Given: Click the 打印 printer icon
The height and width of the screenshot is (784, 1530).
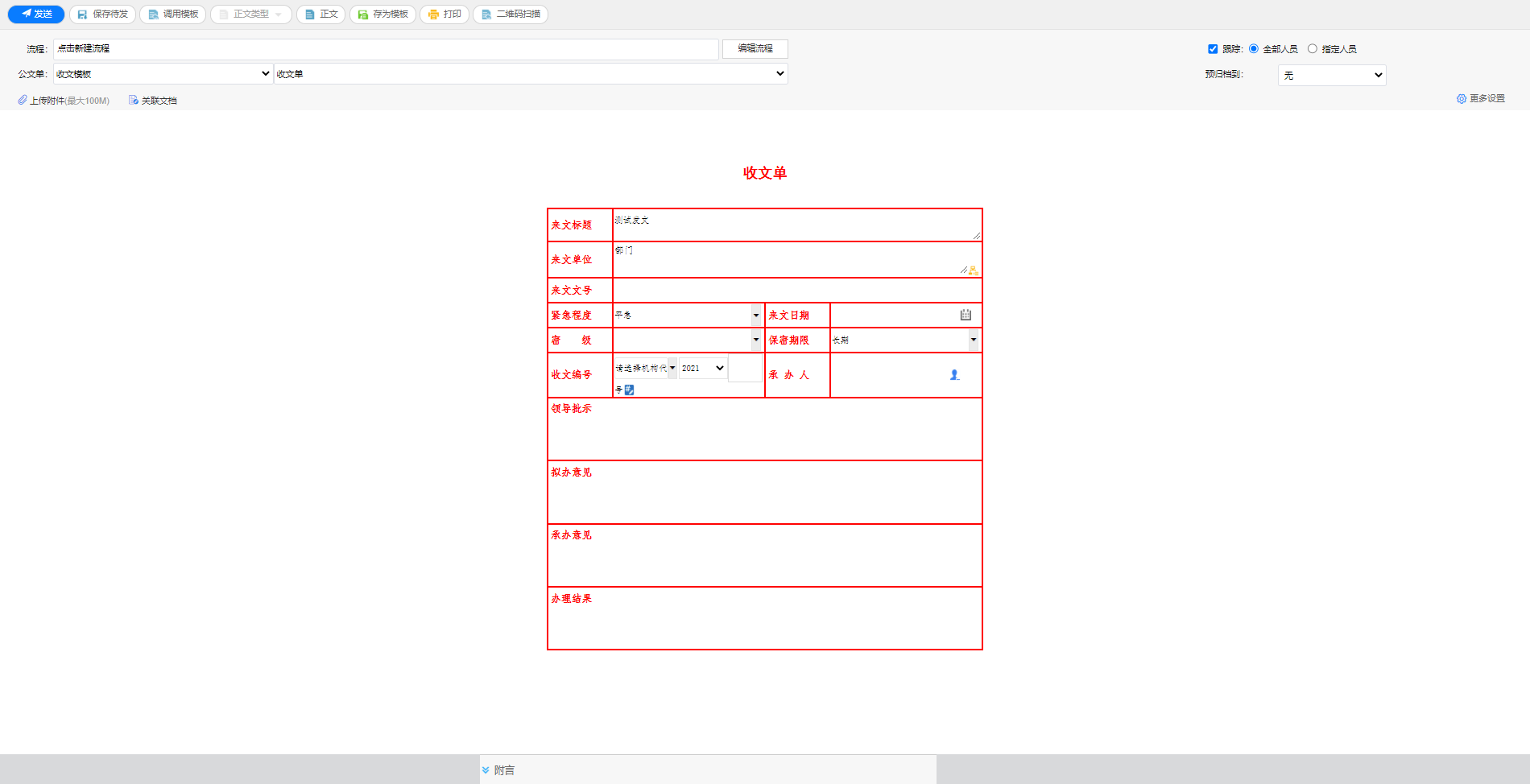Looking at the screenshot, I should coord(432,14).
